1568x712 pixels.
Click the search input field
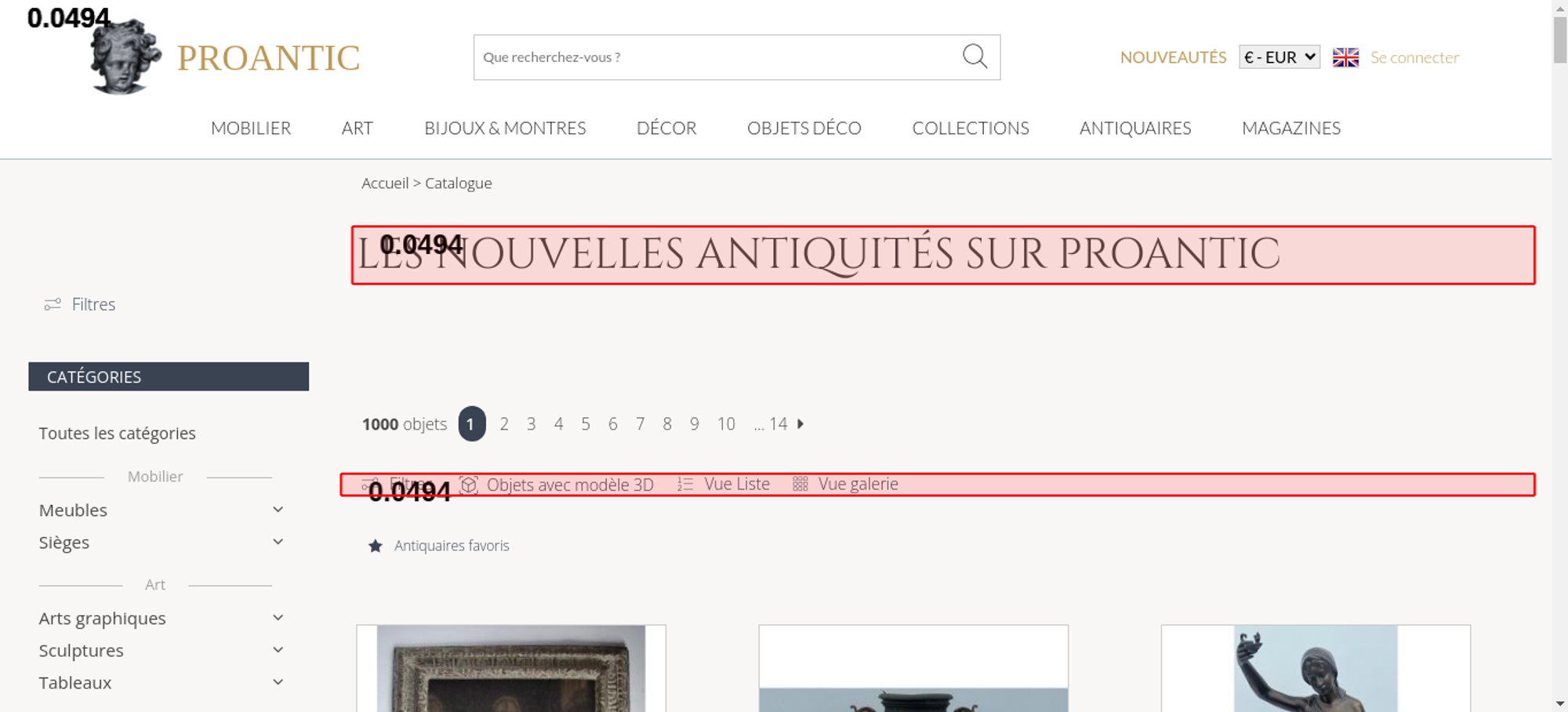[713, 57]
